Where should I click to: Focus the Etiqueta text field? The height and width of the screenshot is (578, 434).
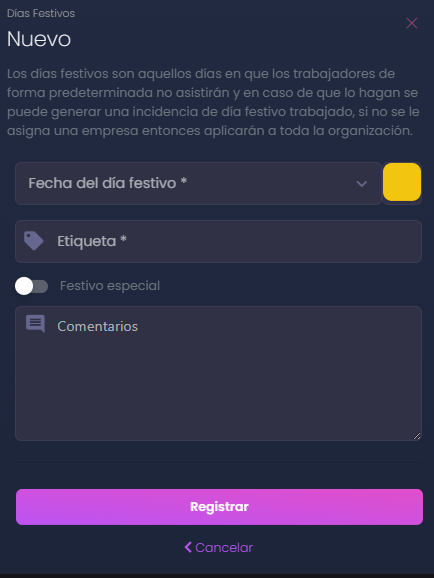point(218,241)
